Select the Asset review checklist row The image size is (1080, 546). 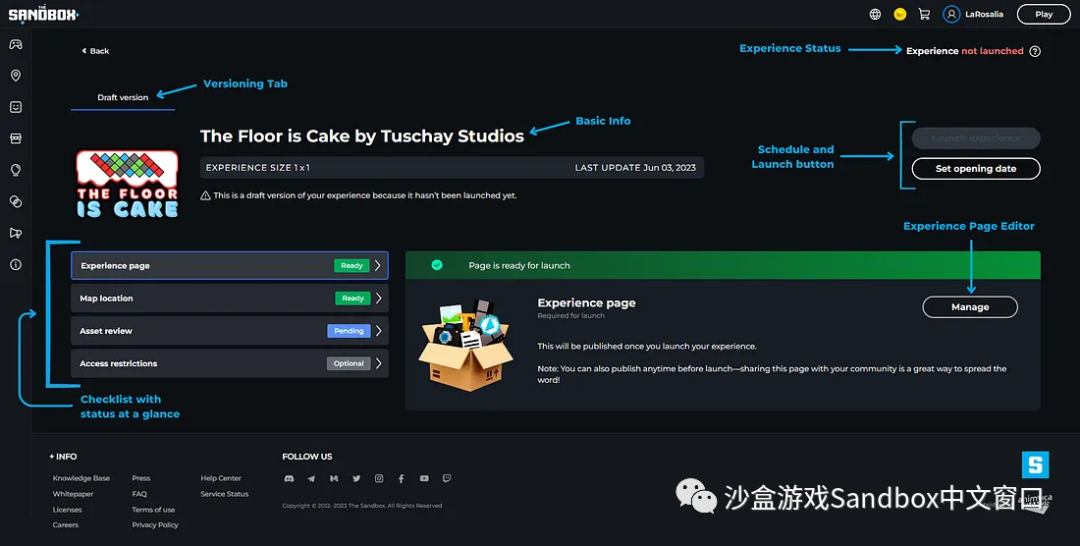pyautogui.click(x=229, y=330)
